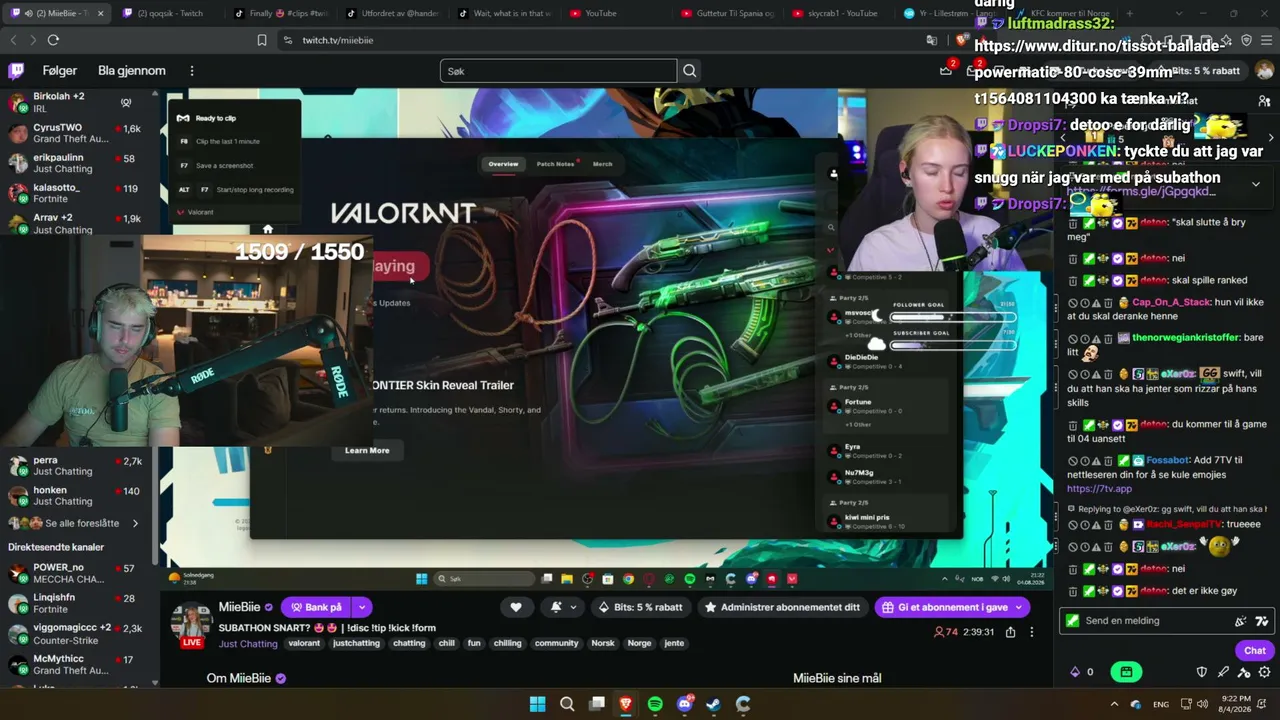Screen dimensions: 1280x720
Task: Open emote picker in chat input
Action: point(1241,621)
